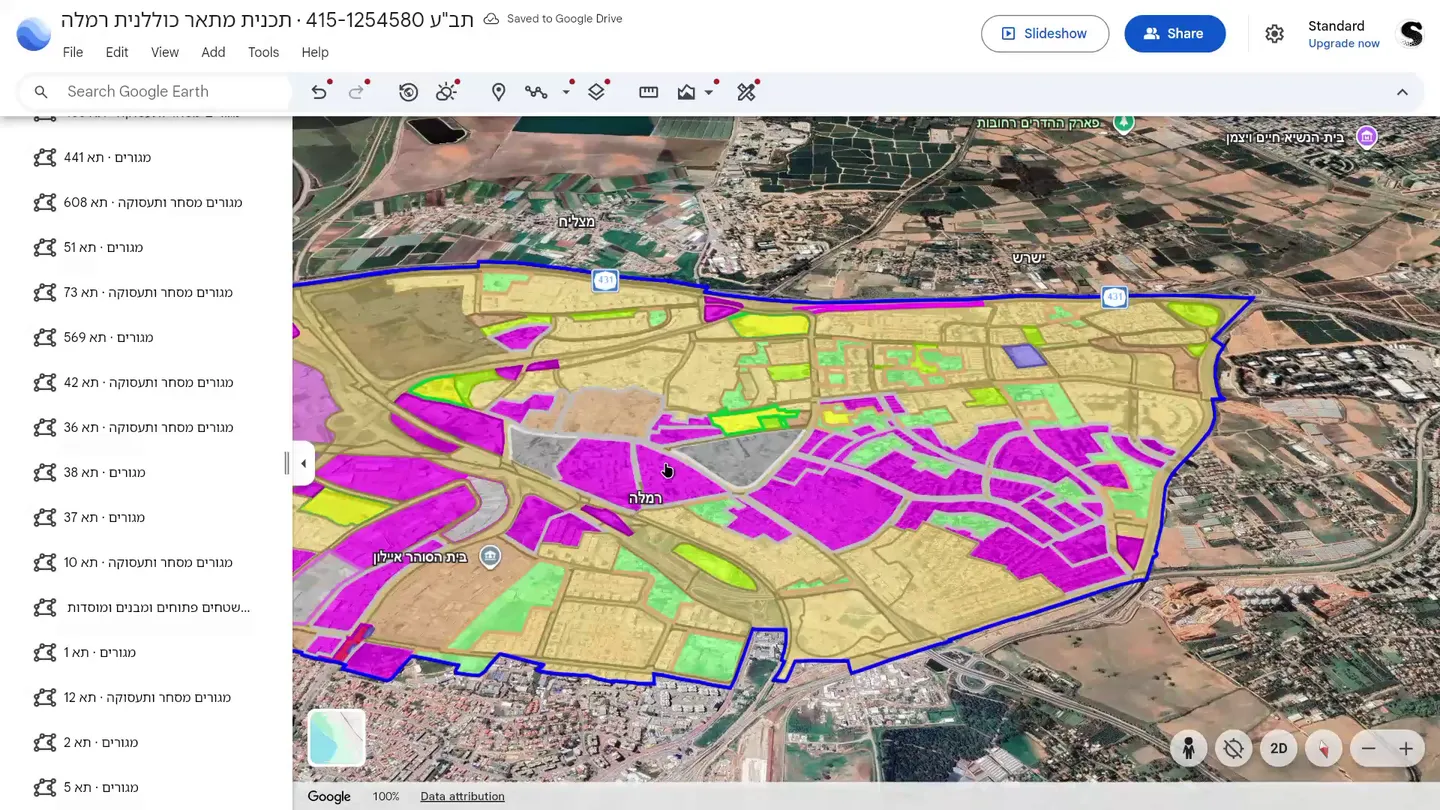Open the map style thumbnail
The image size is (1440, 810).
click(x=337, y=737)
